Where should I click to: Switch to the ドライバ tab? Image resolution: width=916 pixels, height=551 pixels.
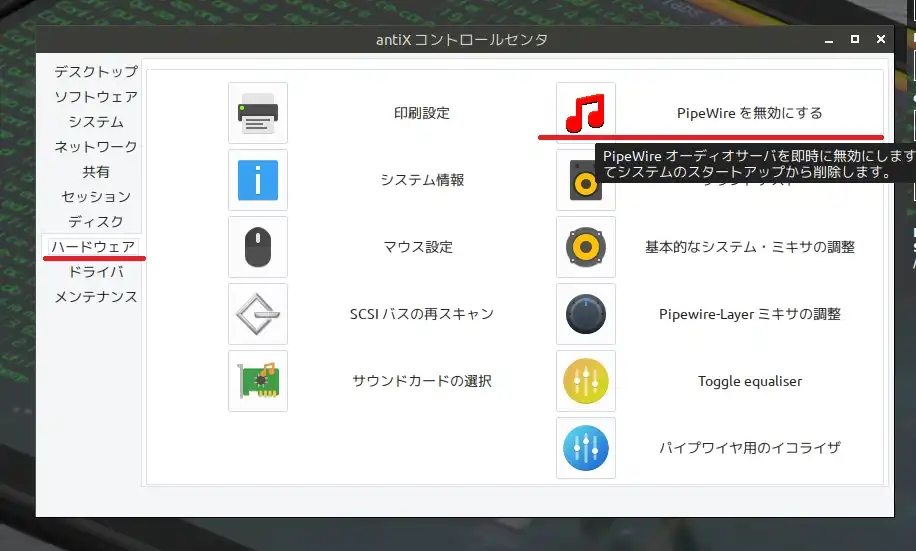96,272
